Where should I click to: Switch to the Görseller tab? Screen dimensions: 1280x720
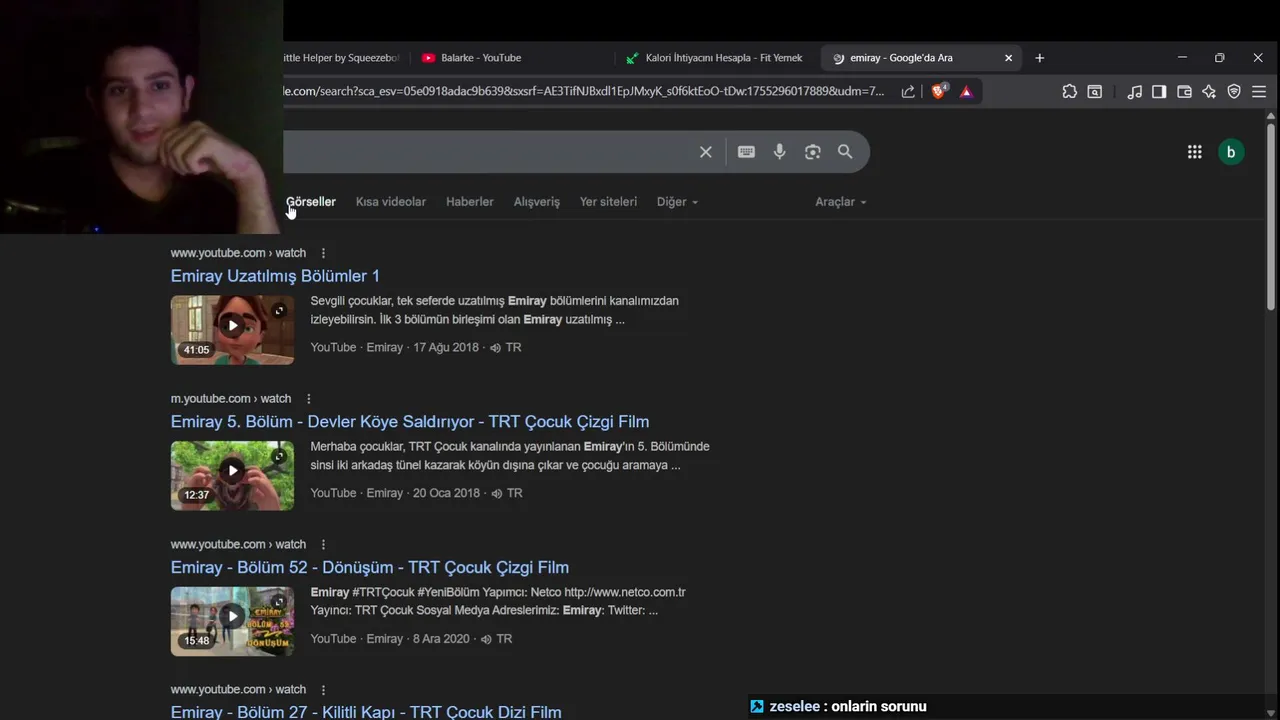[x=311, y=202]
